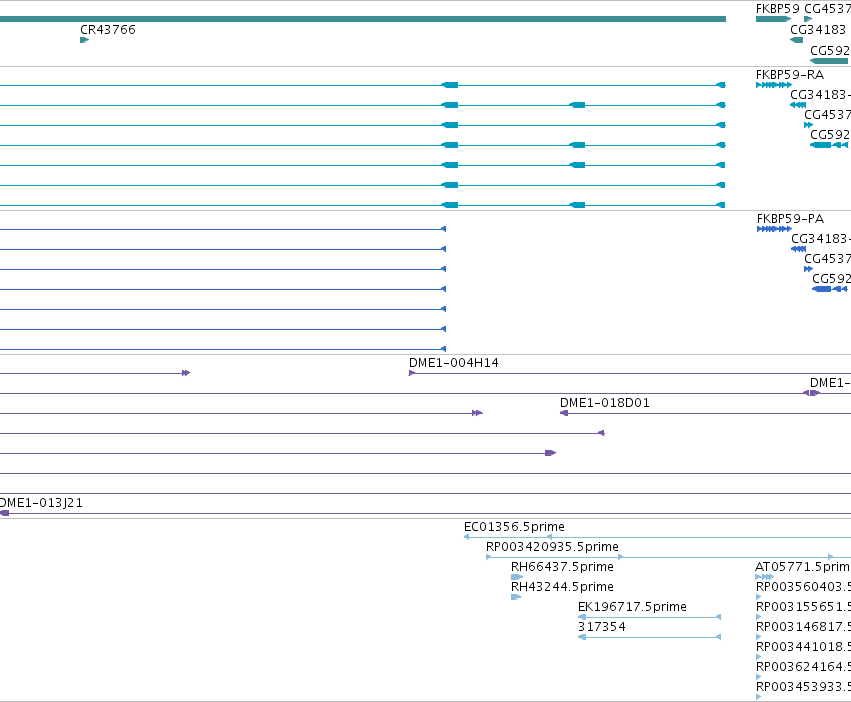Open the FKBP59-PA coding sequence label
The image size is (851, 702).
790,218
